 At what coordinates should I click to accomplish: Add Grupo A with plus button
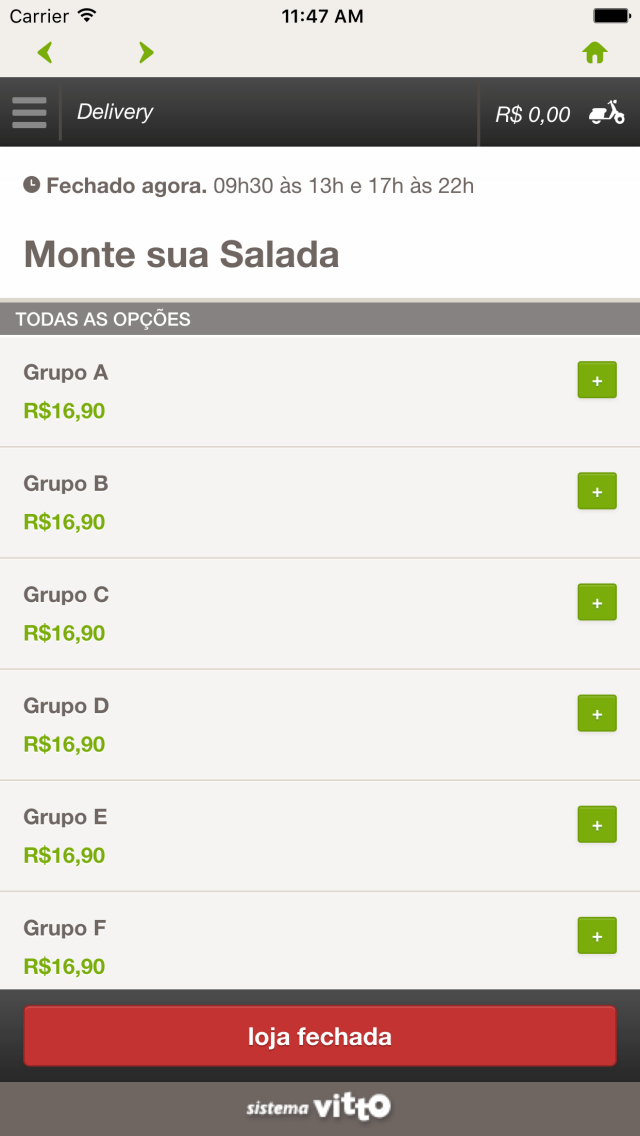tap(597, 380)
